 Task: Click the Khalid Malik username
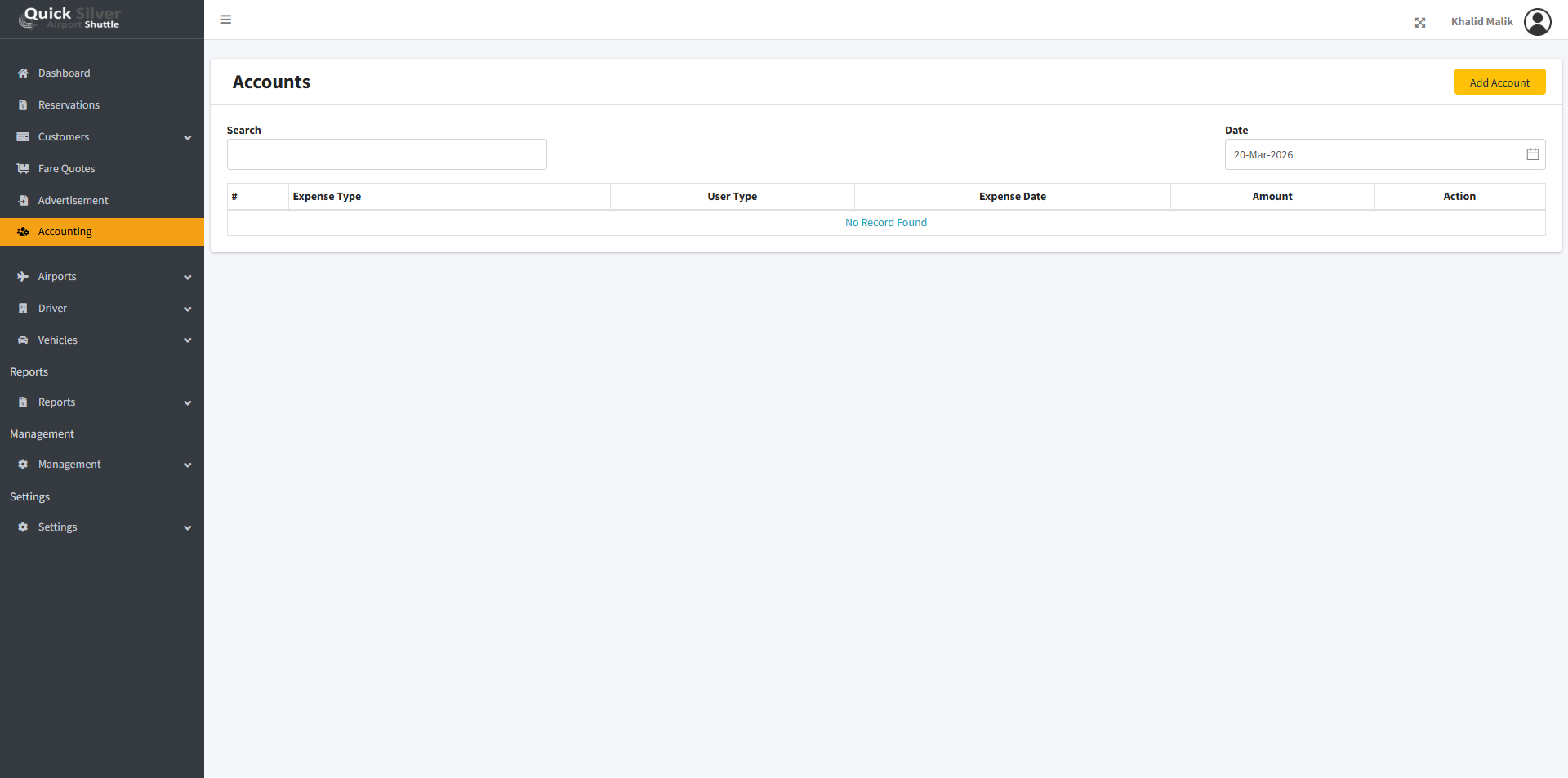(x=1481, y=22)
